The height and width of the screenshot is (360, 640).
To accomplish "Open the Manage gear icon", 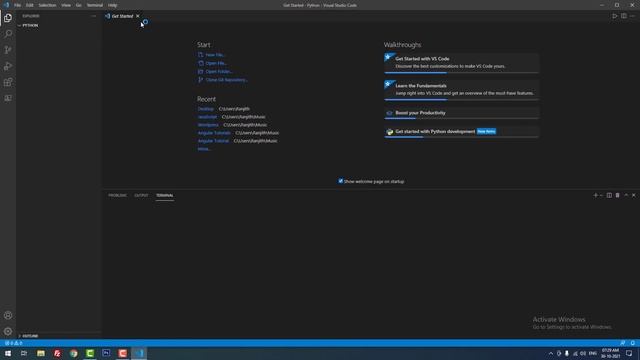I will pyautogui.click(x=8, y=331).
